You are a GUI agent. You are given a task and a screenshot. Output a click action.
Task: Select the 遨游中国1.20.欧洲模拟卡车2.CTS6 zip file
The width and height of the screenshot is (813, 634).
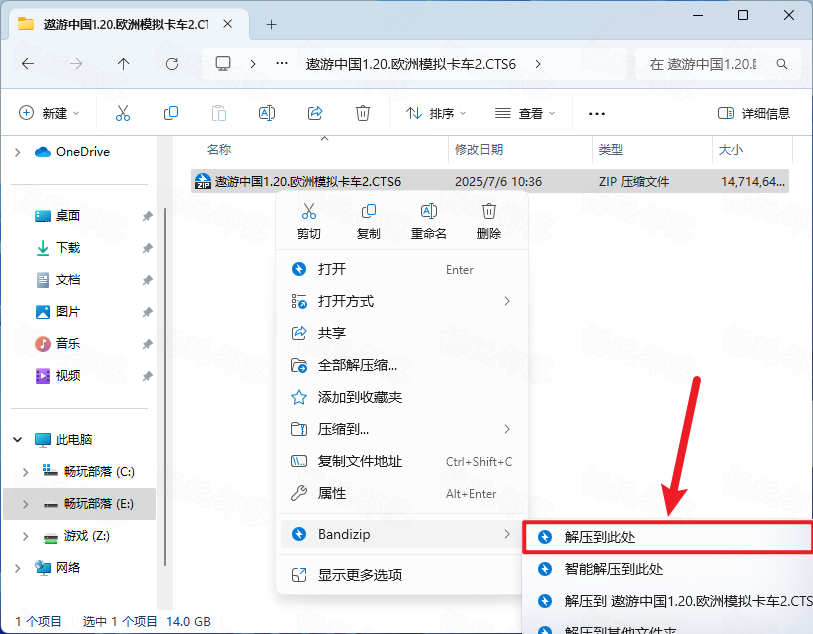click(490, 181)
